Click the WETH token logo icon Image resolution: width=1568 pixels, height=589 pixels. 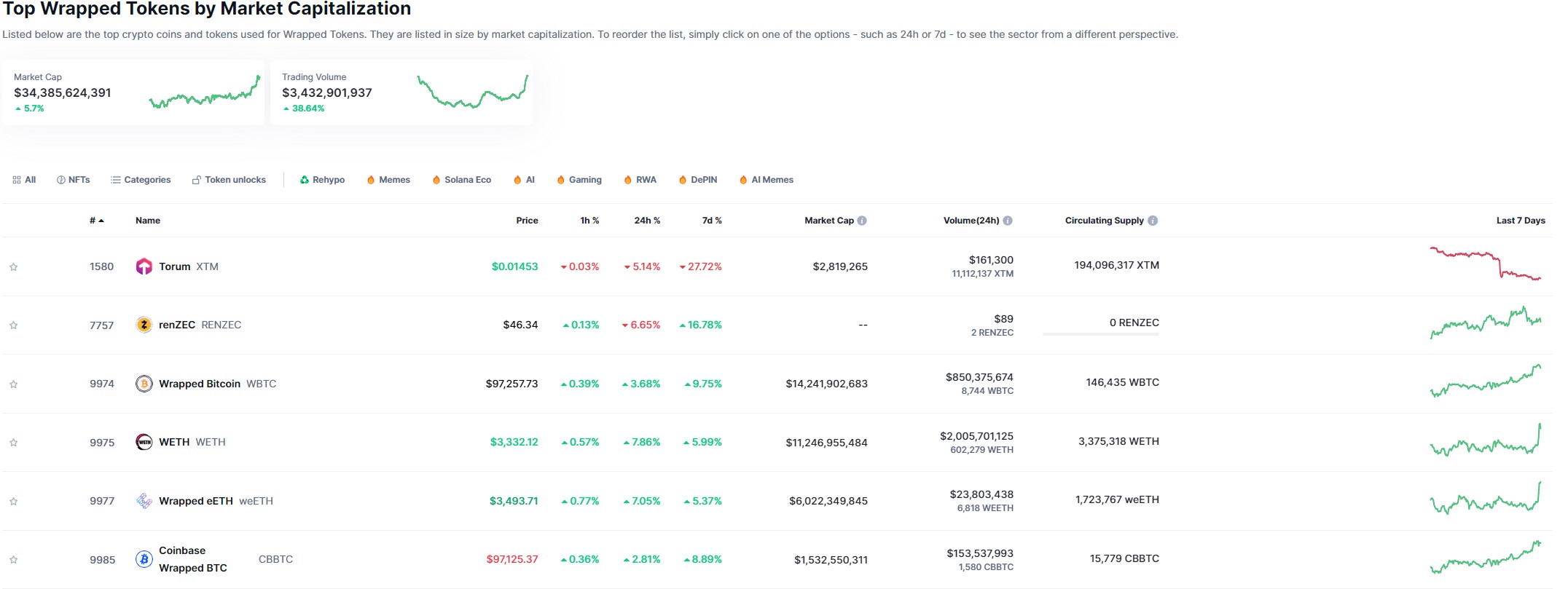coord(144,442)
